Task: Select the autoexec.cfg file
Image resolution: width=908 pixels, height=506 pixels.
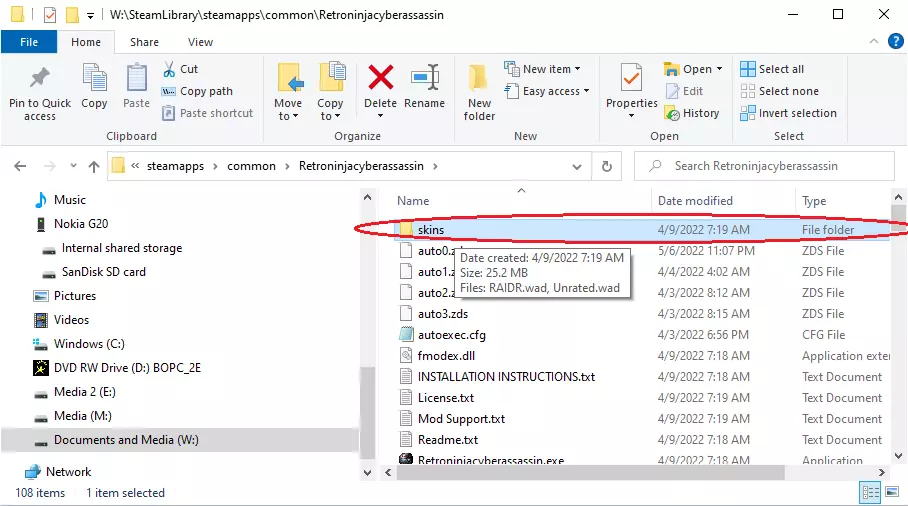Action: 452,335
